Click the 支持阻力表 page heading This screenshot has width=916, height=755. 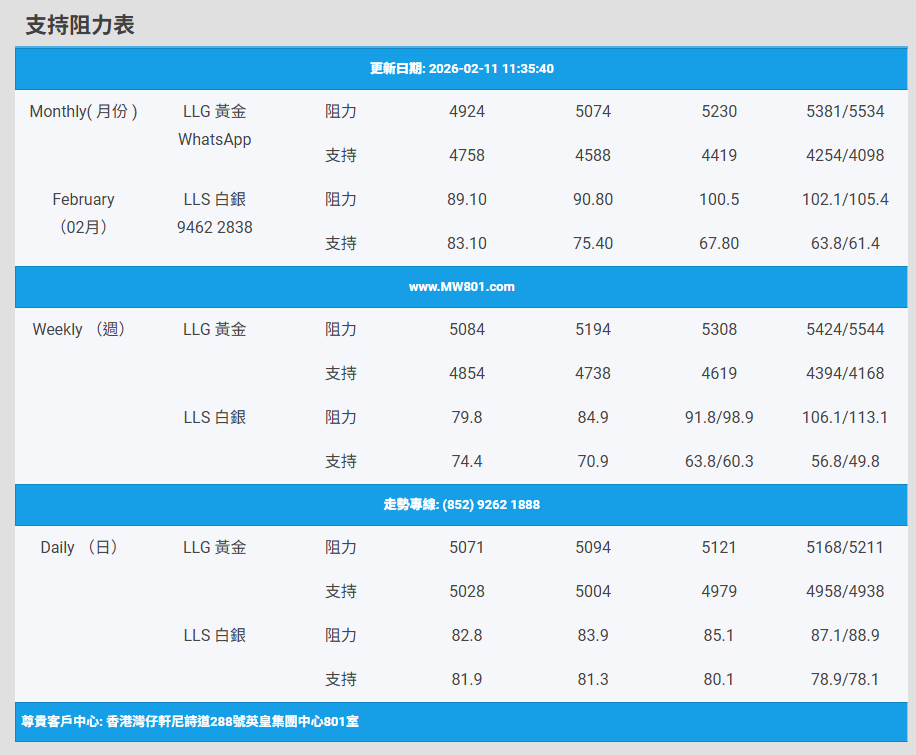80,26
